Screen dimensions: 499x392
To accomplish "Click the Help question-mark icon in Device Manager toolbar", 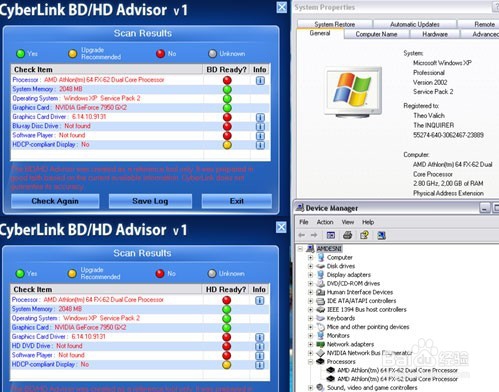I will (x=364, y=235).
